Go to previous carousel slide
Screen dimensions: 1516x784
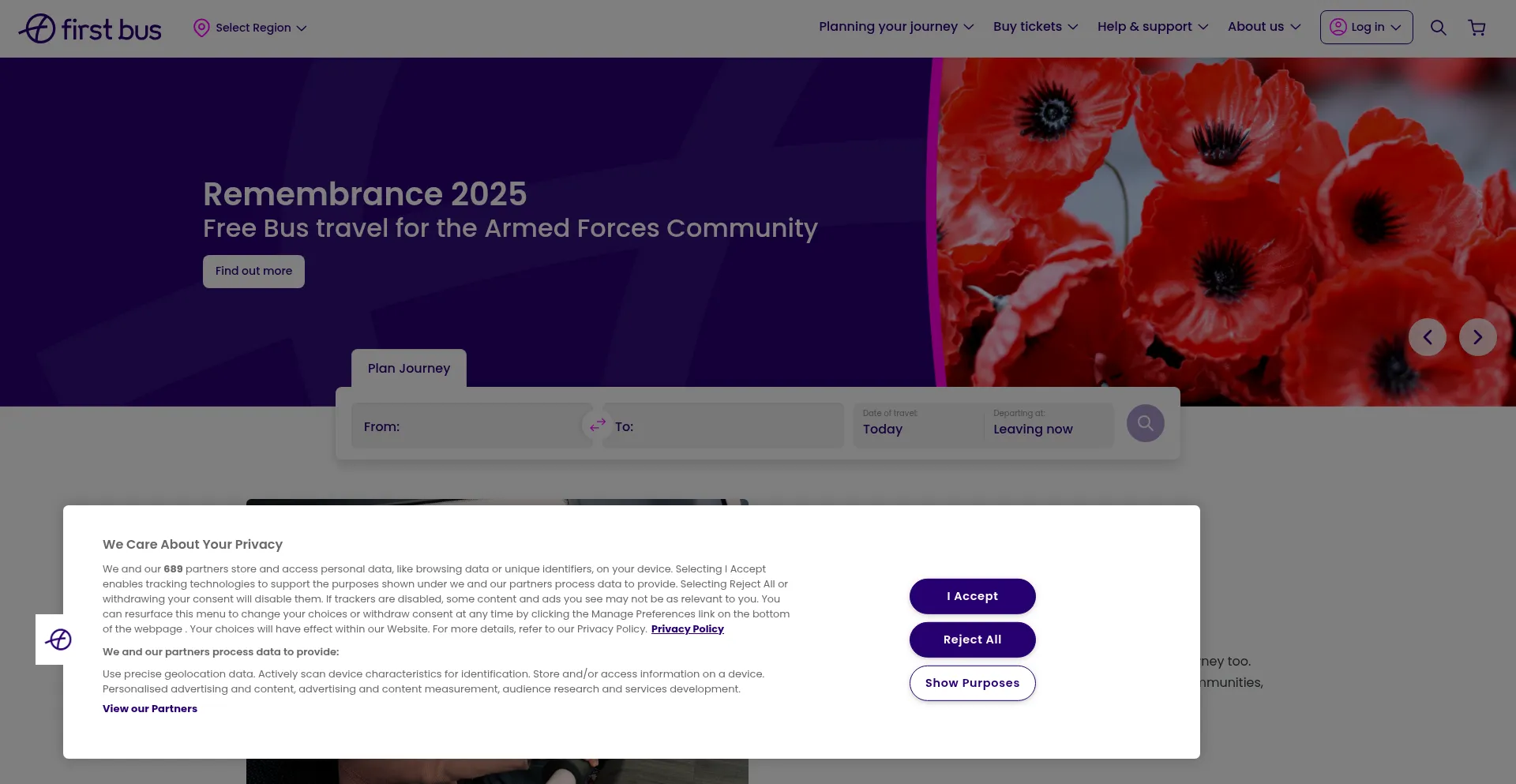pos(1427,337)
